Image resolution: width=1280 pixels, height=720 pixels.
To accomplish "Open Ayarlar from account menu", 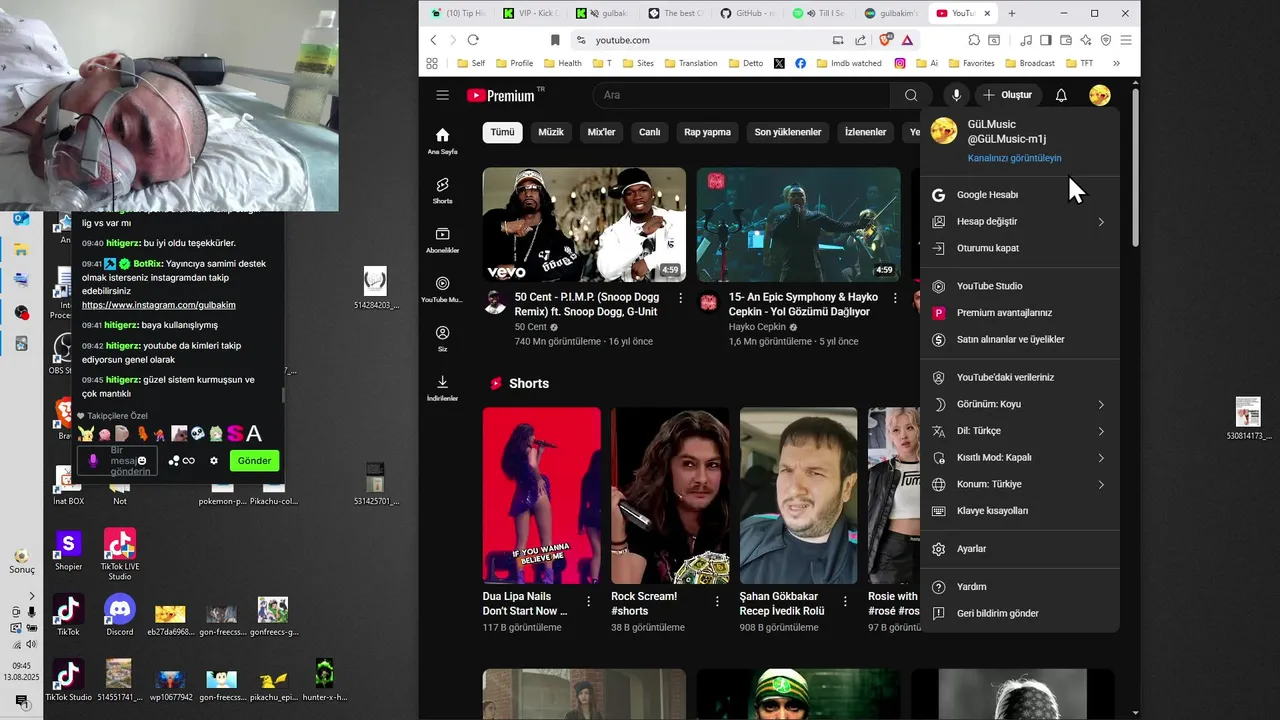I will click(x=1019, y=549).
